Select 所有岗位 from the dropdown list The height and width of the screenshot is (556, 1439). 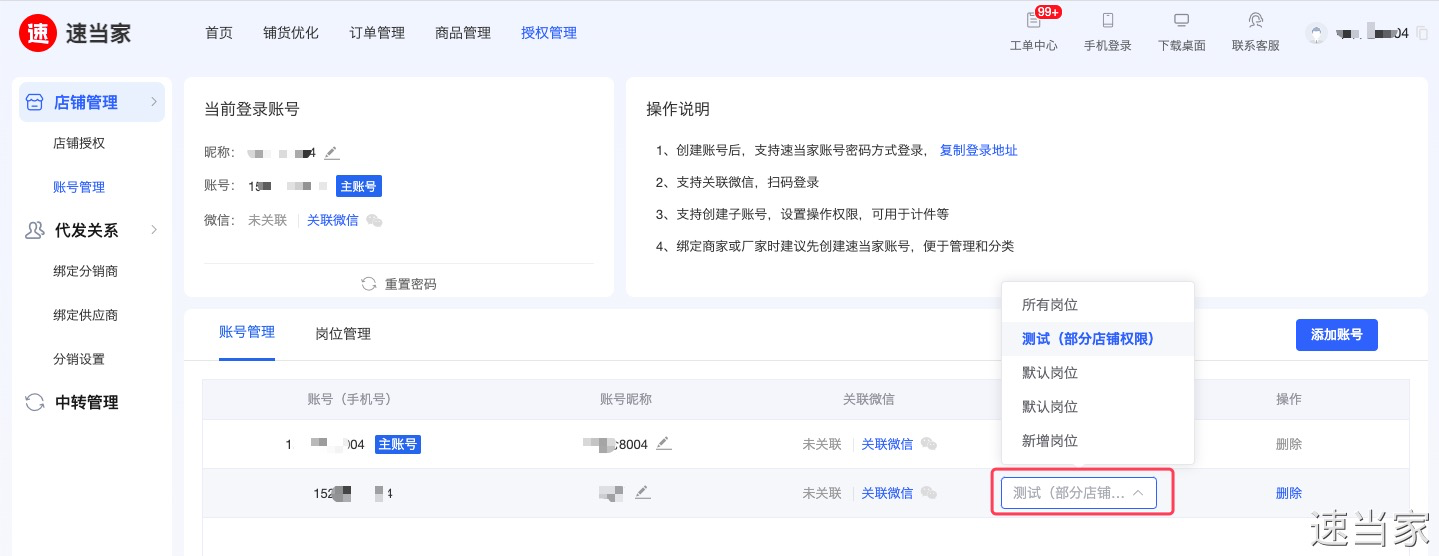(x=1049, y=305)
